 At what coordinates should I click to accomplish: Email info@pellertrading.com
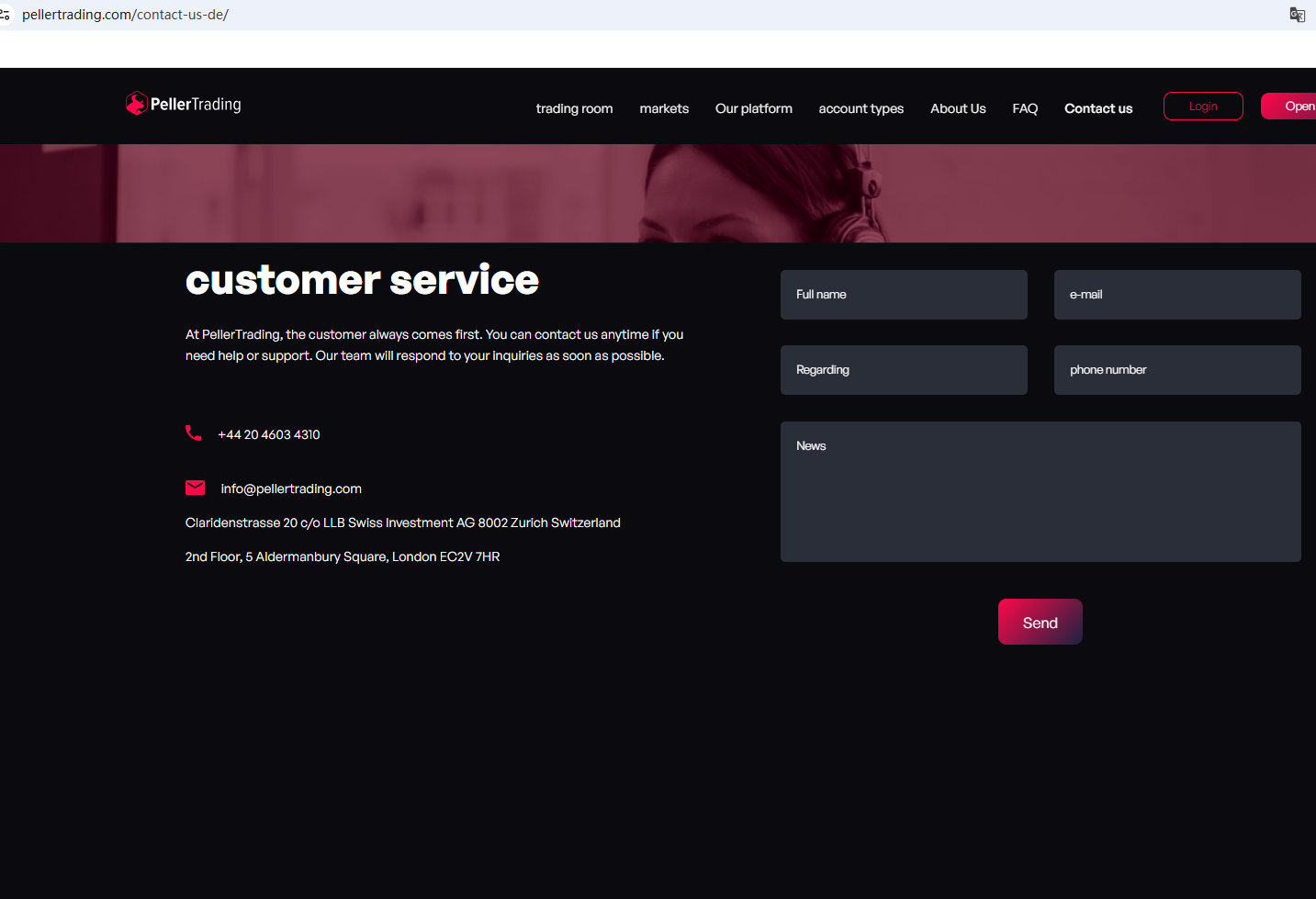pyautogui.click(x=291, y=489)
